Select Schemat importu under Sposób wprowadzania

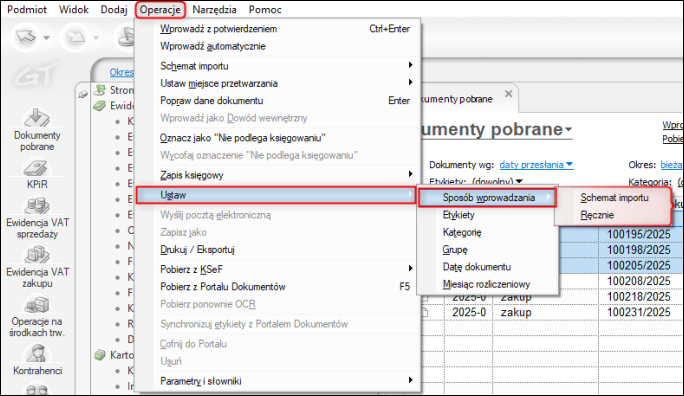(x=614, y=198)
